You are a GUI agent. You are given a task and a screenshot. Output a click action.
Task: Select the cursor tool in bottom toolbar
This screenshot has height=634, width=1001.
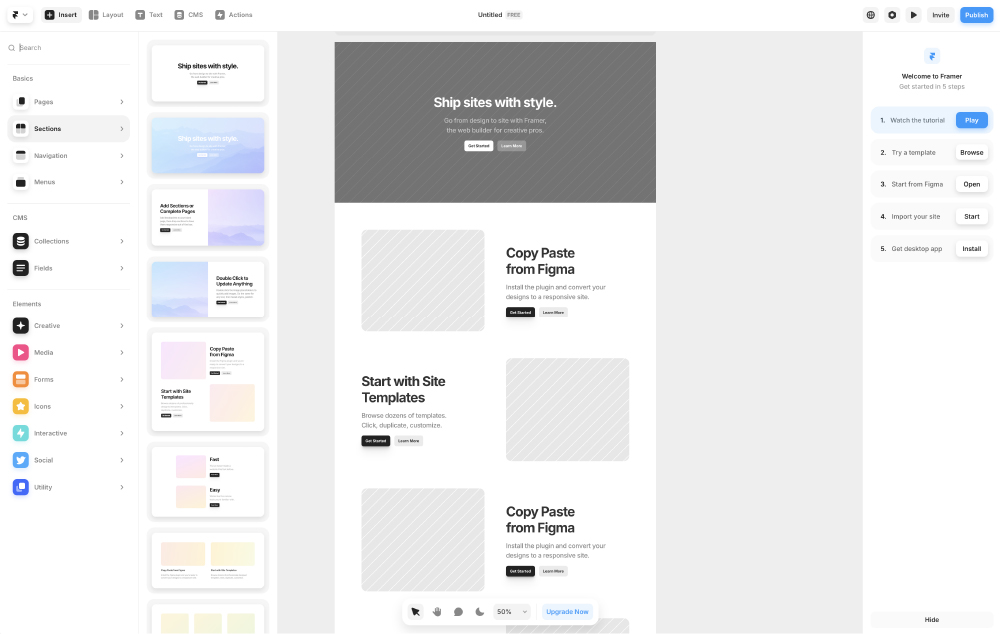tap(416, 612)
